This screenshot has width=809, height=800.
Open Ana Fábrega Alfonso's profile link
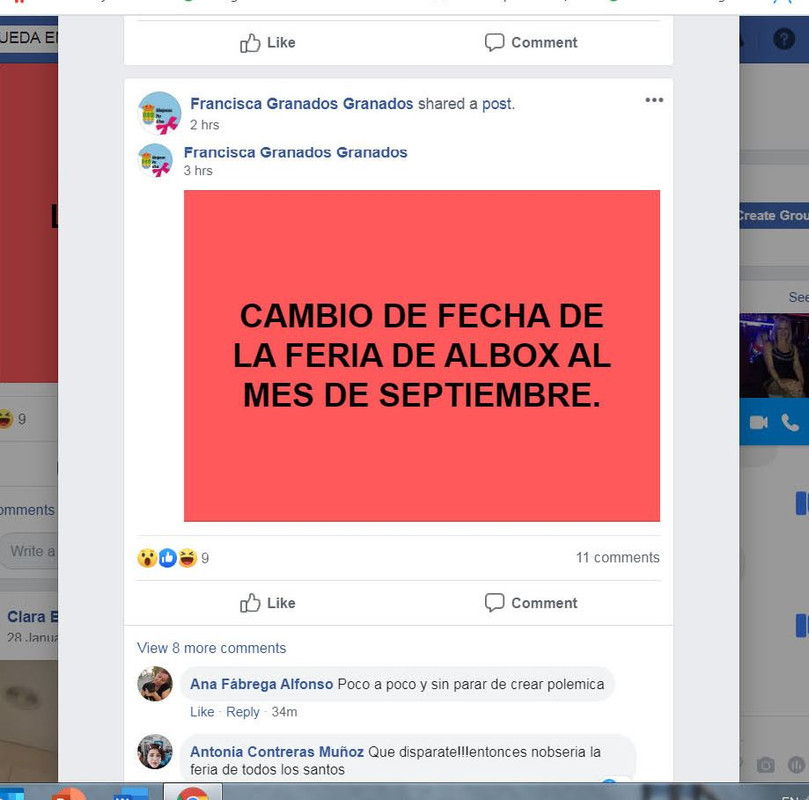tap(261, 684)
